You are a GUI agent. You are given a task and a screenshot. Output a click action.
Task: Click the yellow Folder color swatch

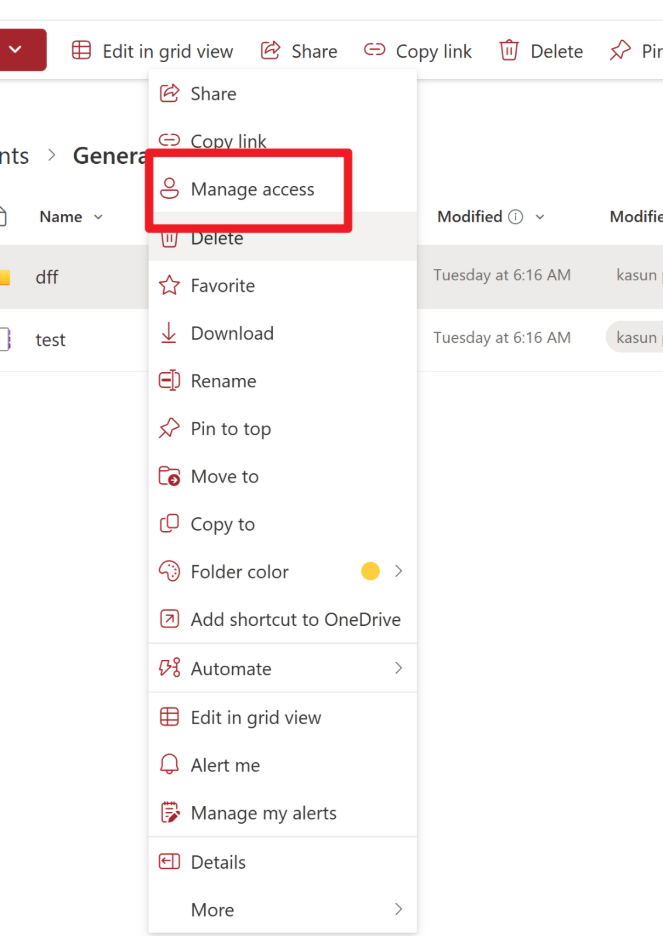(x=371, y=571)
